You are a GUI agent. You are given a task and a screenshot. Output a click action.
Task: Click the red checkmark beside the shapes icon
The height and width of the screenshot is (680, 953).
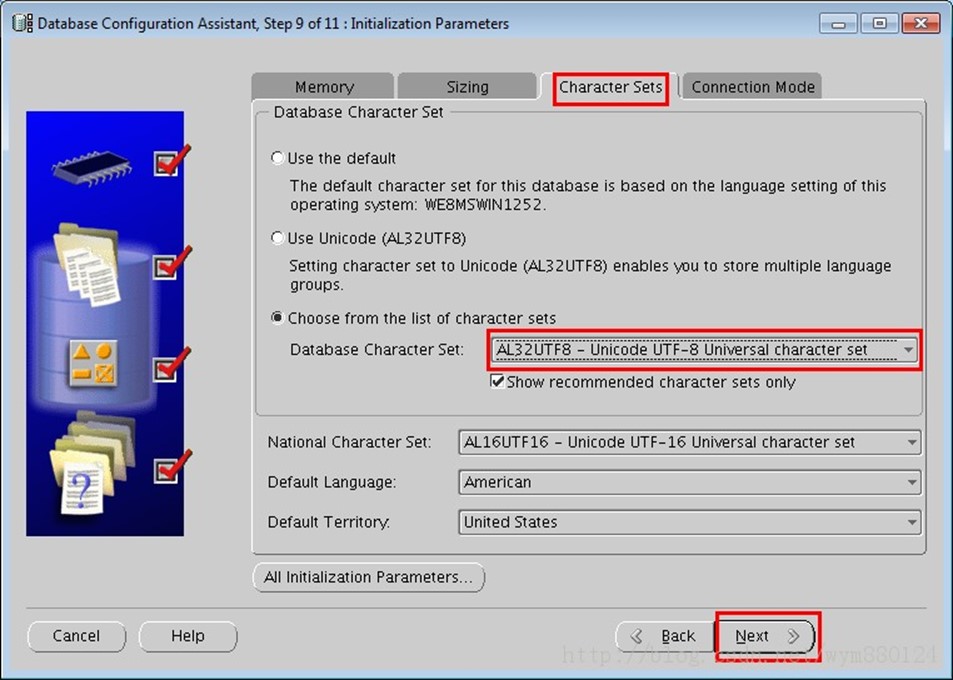(171, 365)
